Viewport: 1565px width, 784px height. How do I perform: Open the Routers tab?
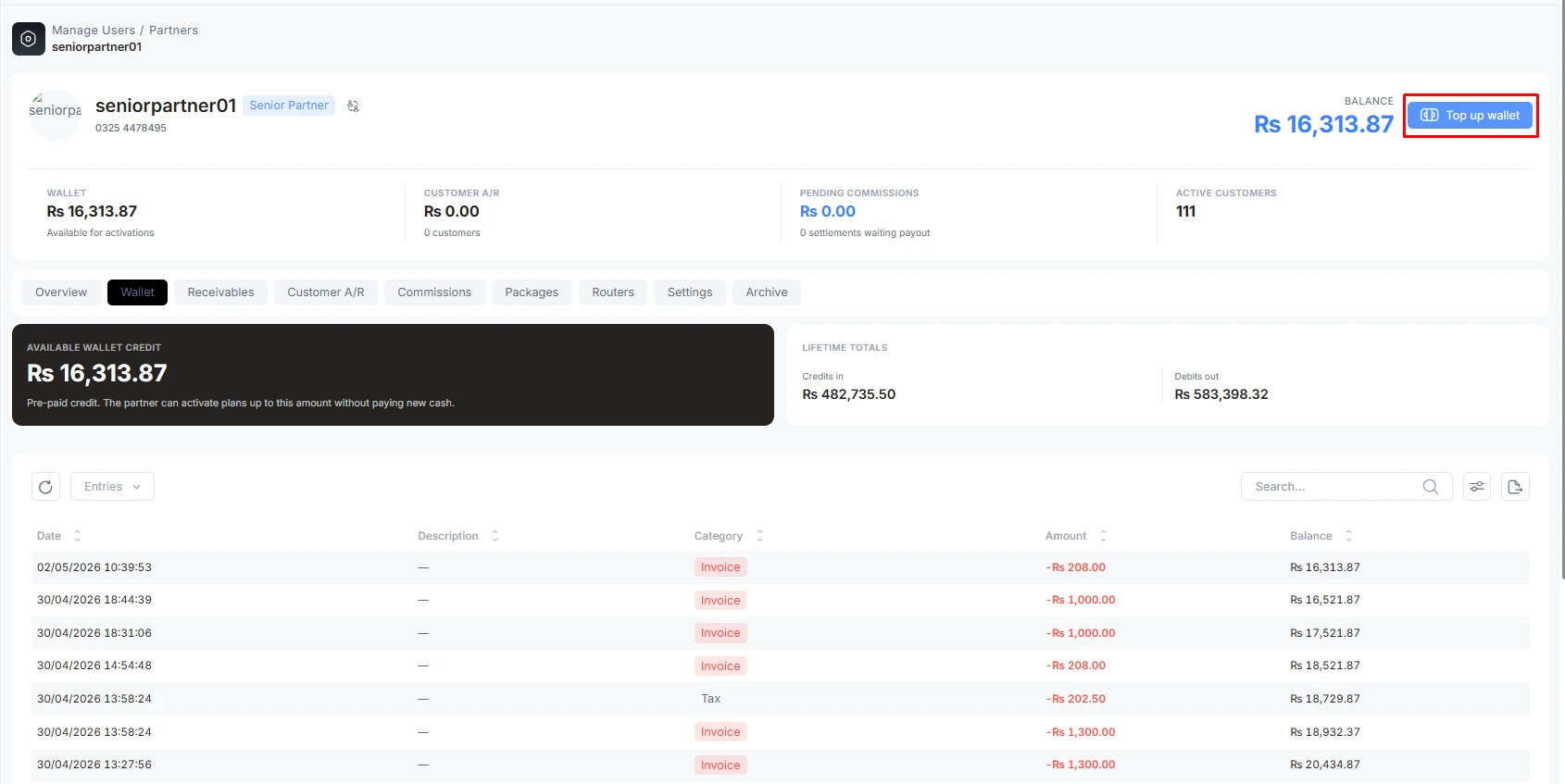(x=613, y=292)
